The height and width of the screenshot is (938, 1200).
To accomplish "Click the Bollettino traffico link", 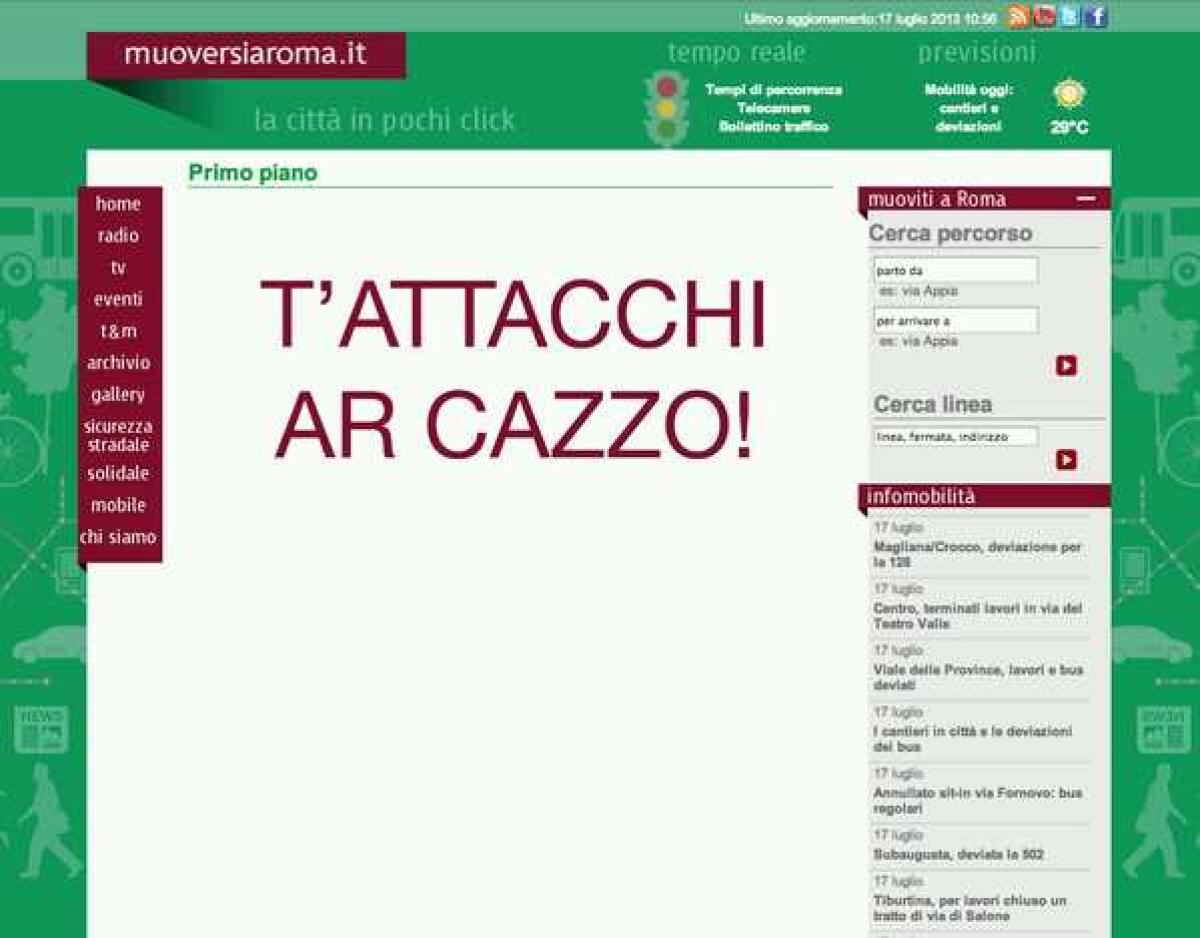I will [x=774, y=126].
